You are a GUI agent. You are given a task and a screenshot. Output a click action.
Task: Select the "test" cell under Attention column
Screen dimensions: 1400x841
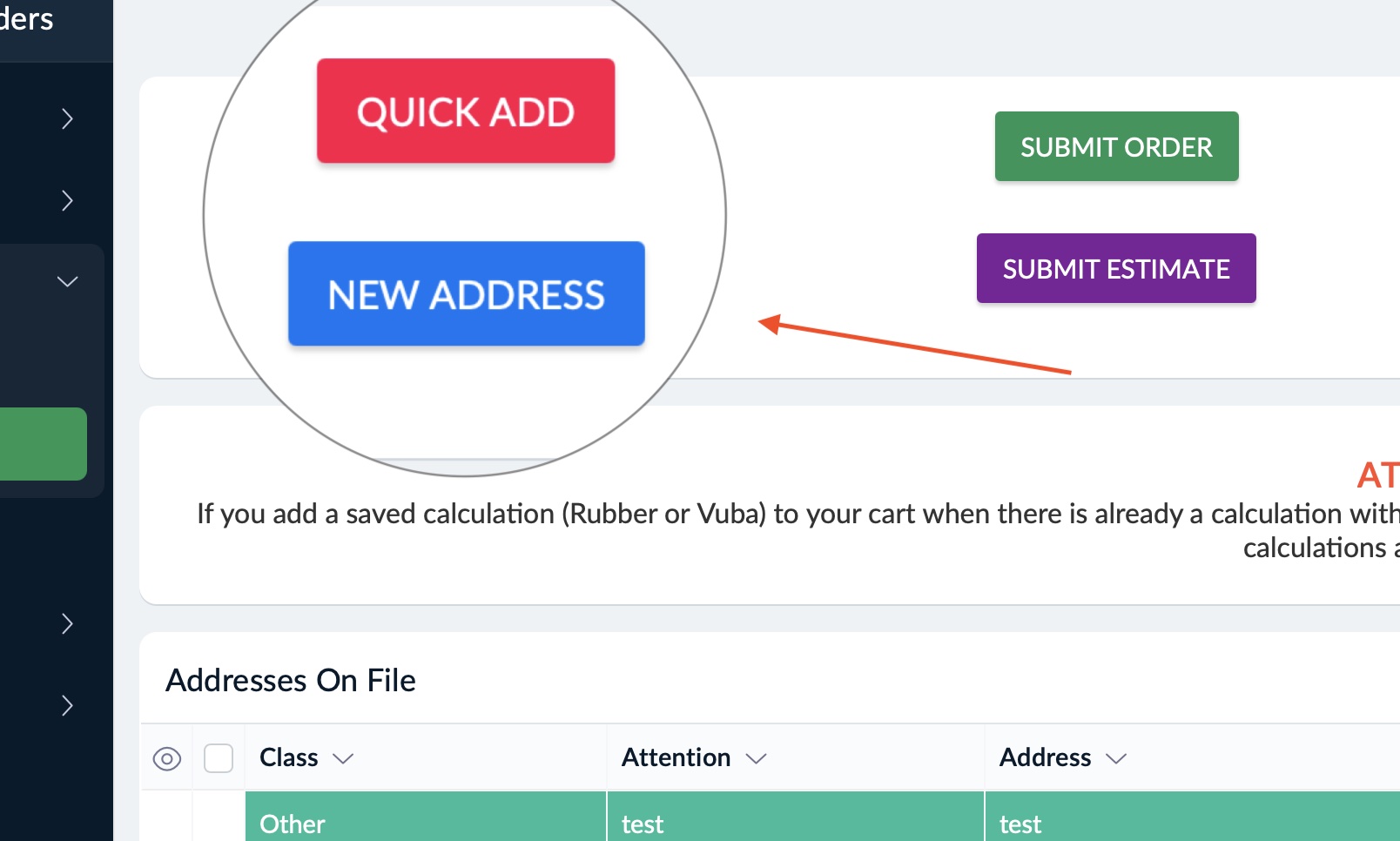tap(643, 824)
